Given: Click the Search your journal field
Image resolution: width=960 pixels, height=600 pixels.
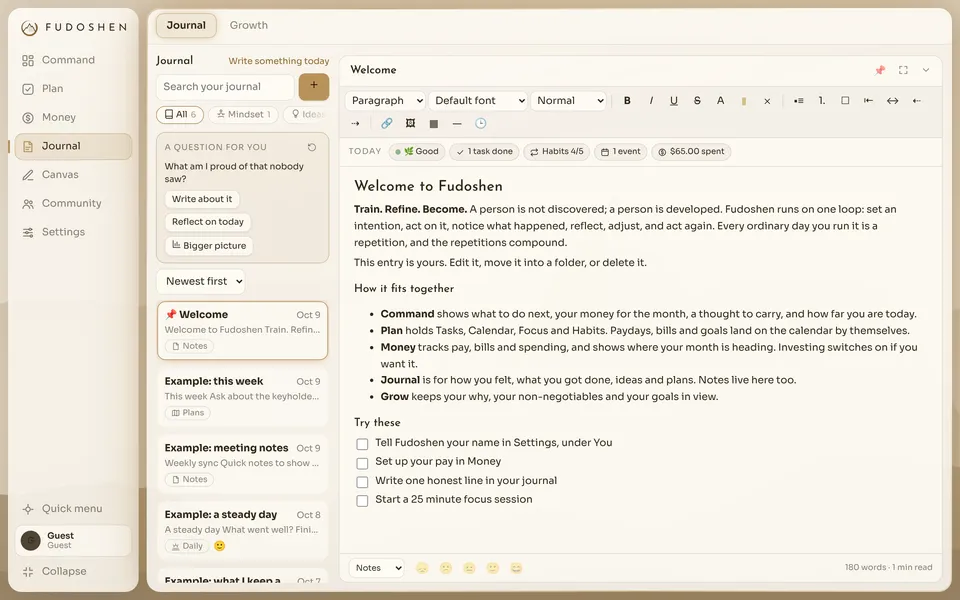Looking at the screenshot, I should [225, 87].
